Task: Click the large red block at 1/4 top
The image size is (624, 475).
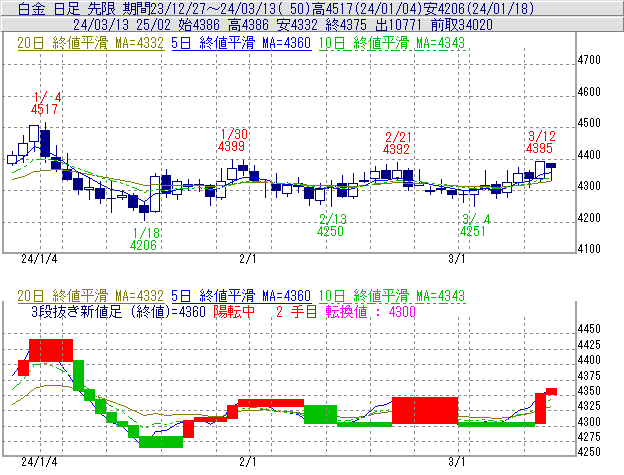Action: 51,350
